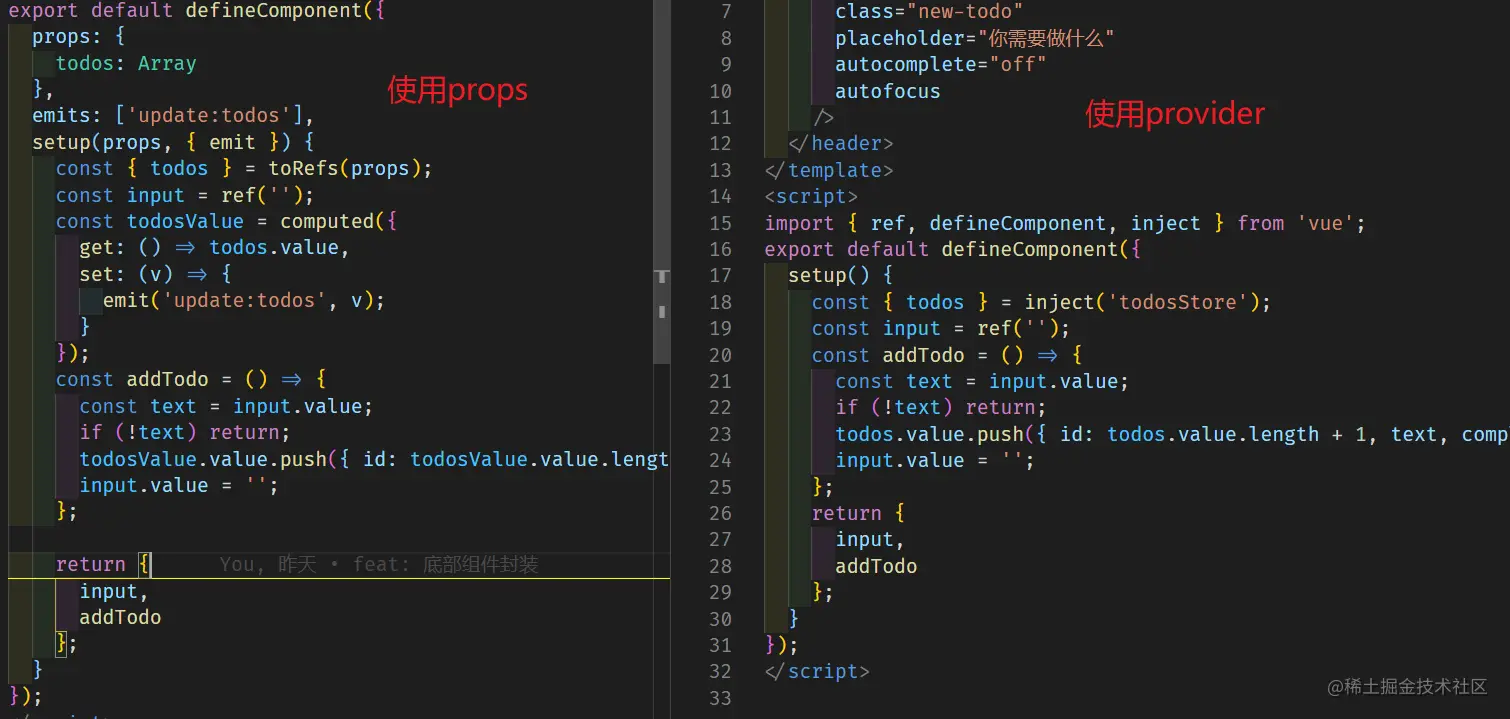Click the "setup() {" line
Viewport: 1510px width, 719px height.
pos(841,275)
